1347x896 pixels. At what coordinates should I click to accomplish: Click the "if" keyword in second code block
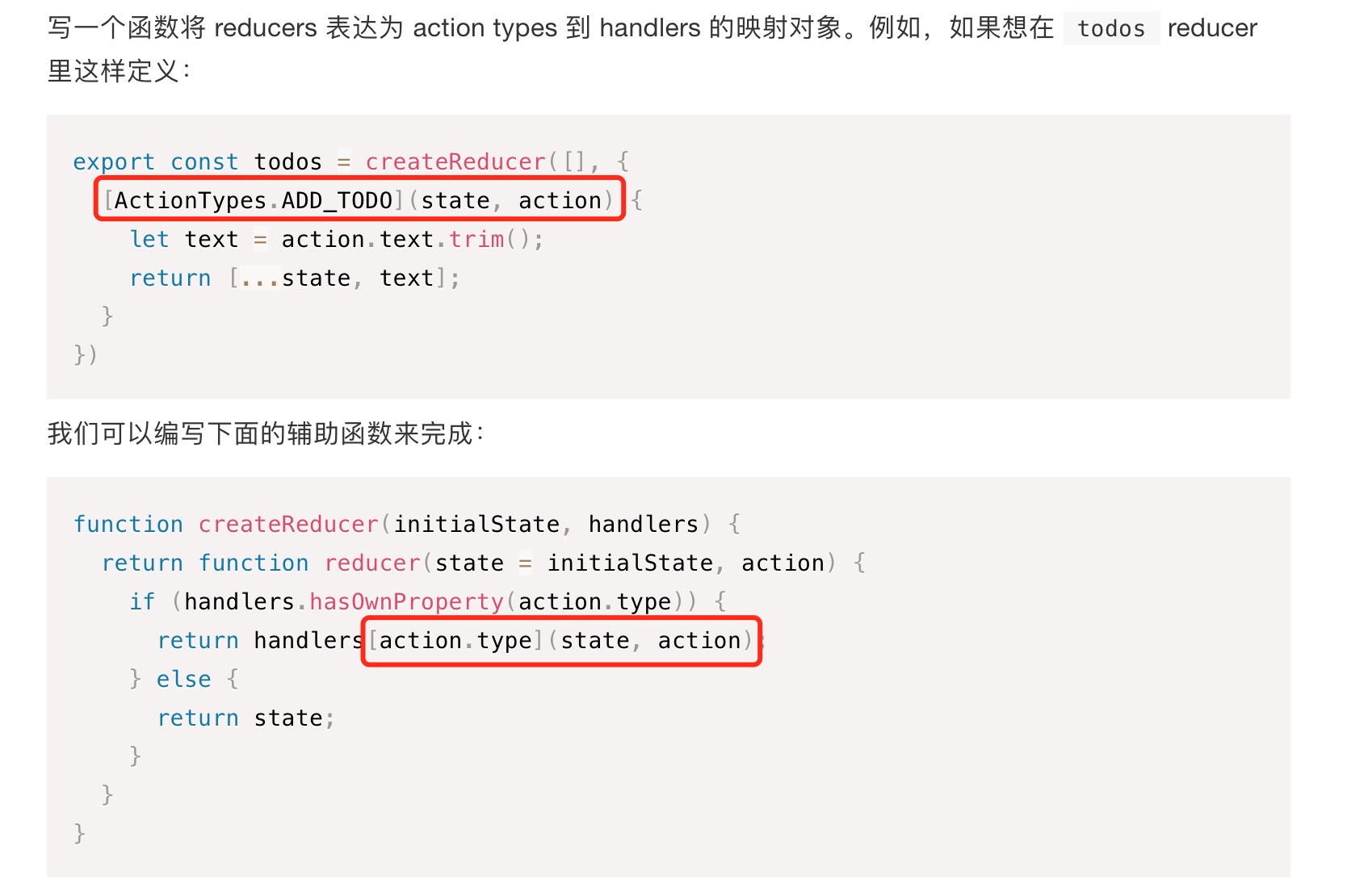[142, 602]
